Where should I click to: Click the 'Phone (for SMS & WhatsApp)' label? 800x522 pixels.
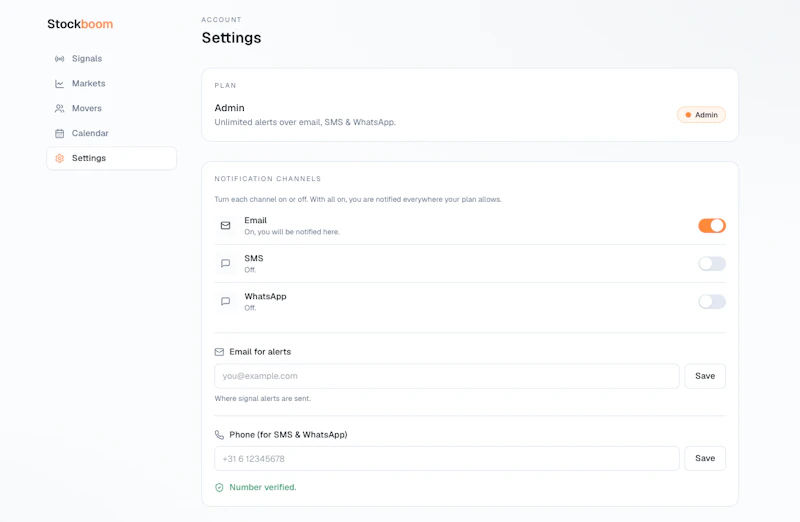pos(288,435)
